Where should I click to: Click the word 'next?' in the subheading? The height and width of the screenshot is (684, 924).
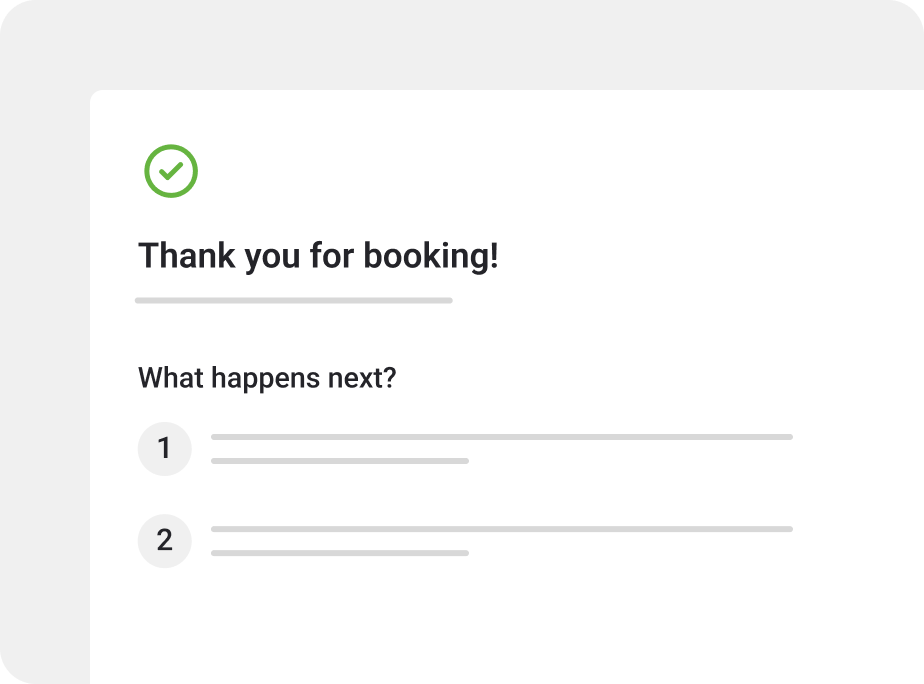pos(361,378)
